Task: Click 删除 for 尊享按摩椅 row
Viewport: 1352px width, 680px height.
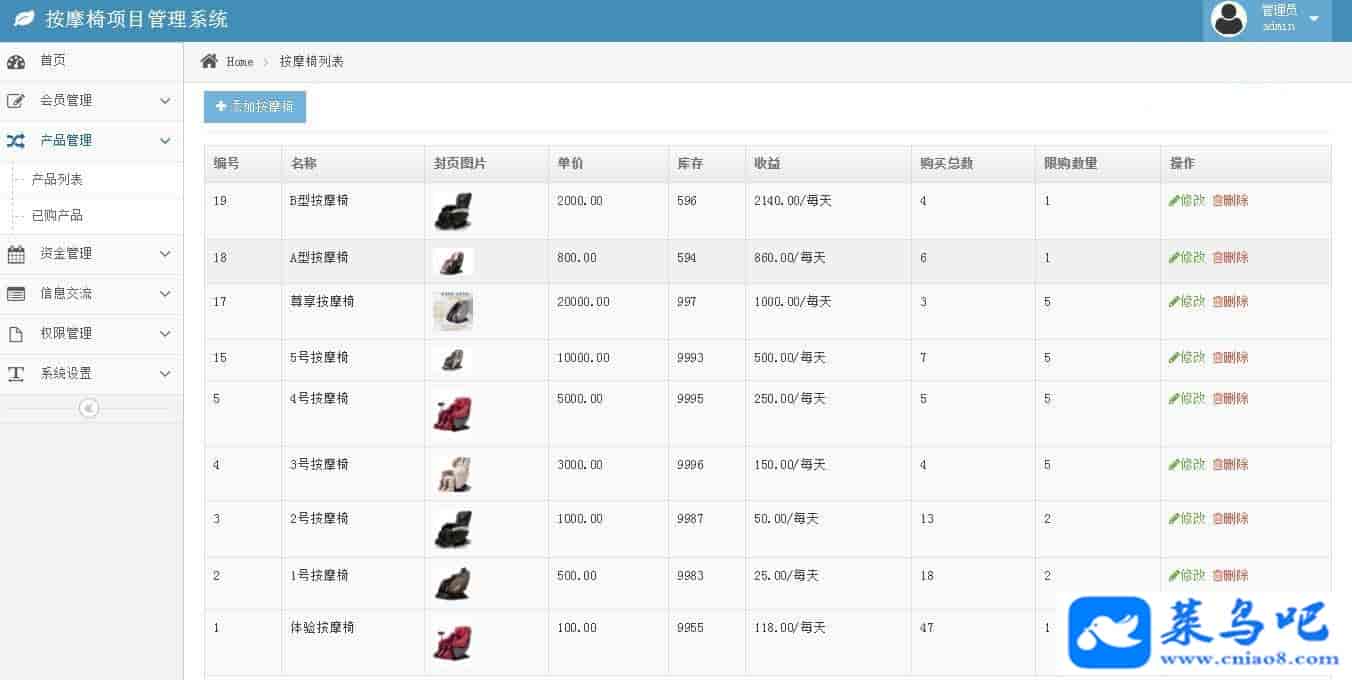Action: (1231, 302)
